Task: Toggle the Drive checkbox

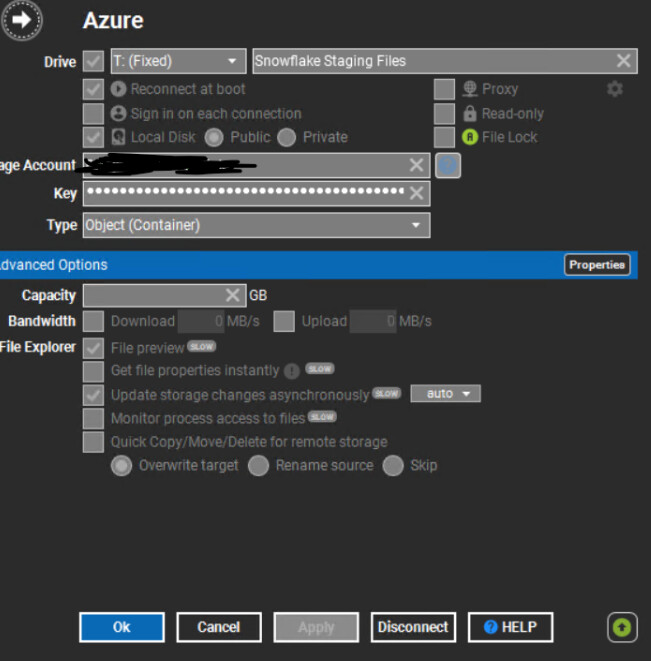Action: point(93,62)
